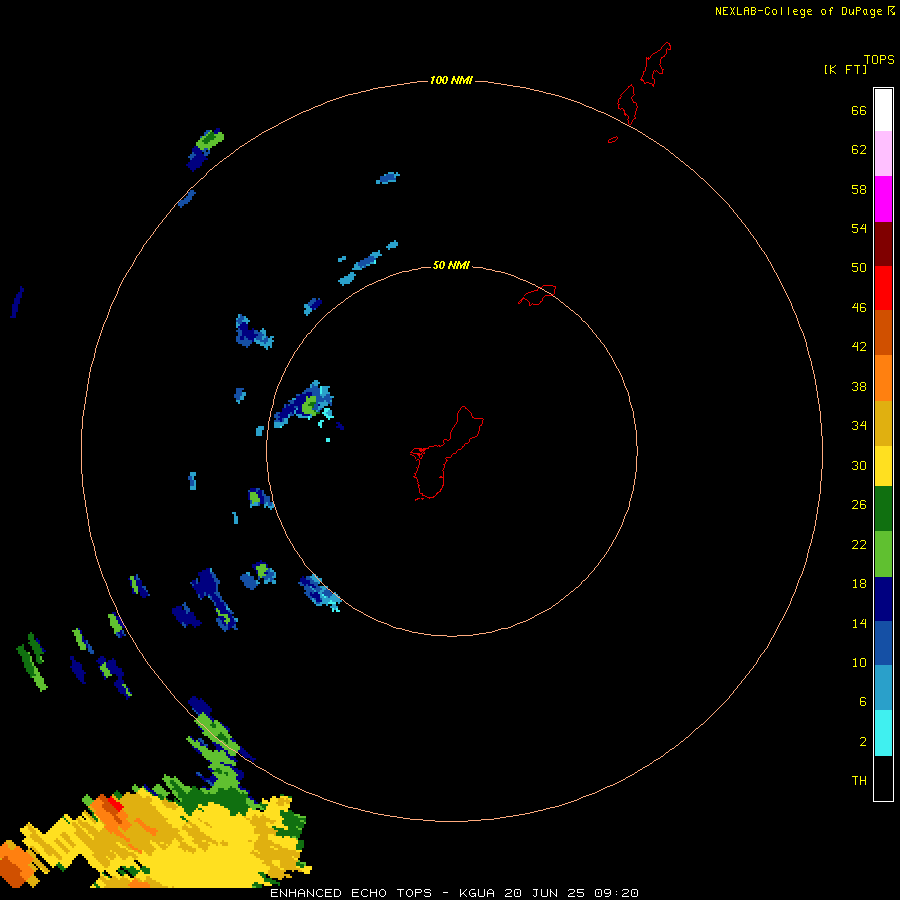This screenshot has width=900, height=900.
Task: Click the black TH threshold swatch
Action: point(883,778)
